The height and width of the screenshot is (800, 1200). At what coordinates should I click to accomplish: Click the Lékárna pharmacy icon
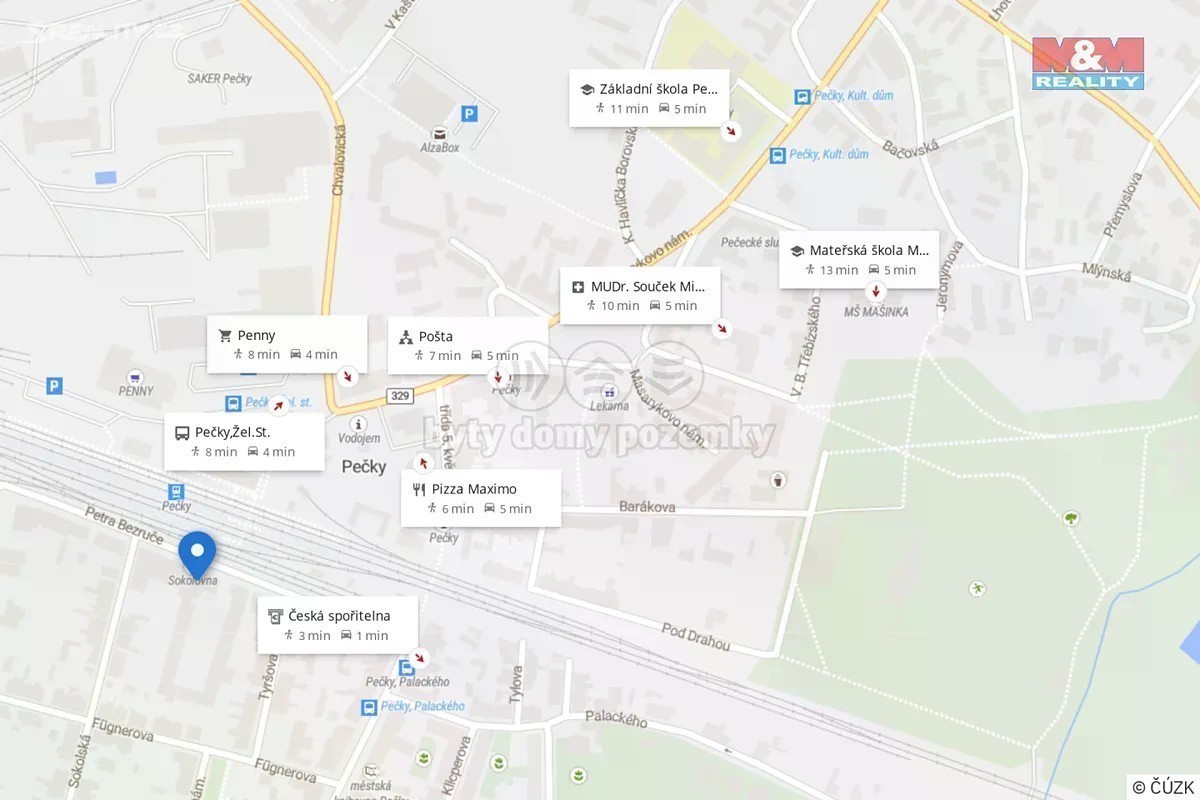tap(609, 391)
